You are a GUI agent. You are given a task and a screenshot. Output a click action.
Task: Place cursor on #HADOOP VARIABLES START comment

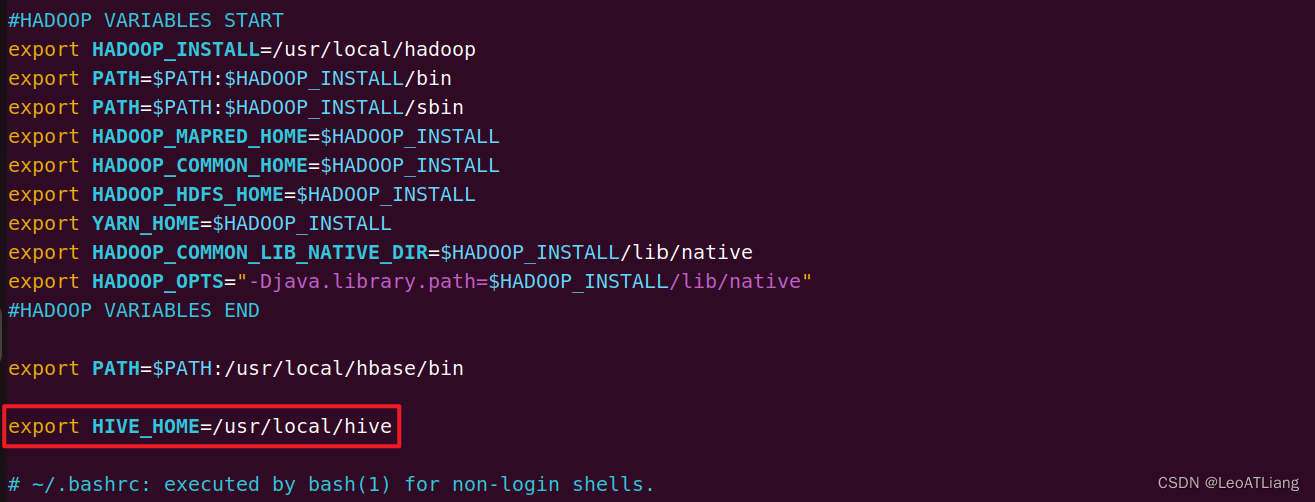click(146, 20)
